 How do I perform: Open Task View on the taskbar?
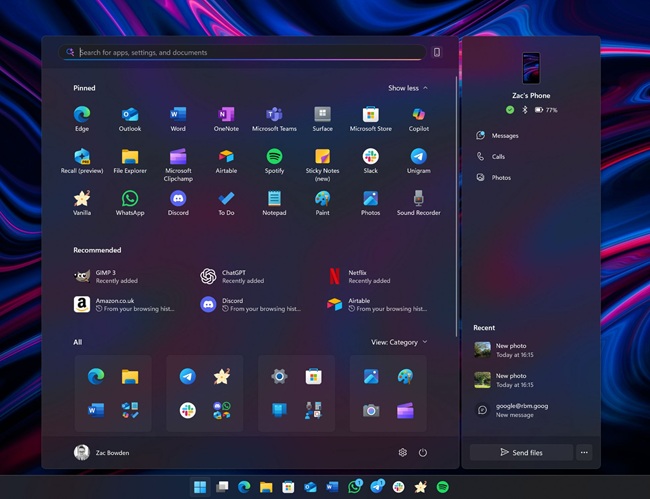222,487
